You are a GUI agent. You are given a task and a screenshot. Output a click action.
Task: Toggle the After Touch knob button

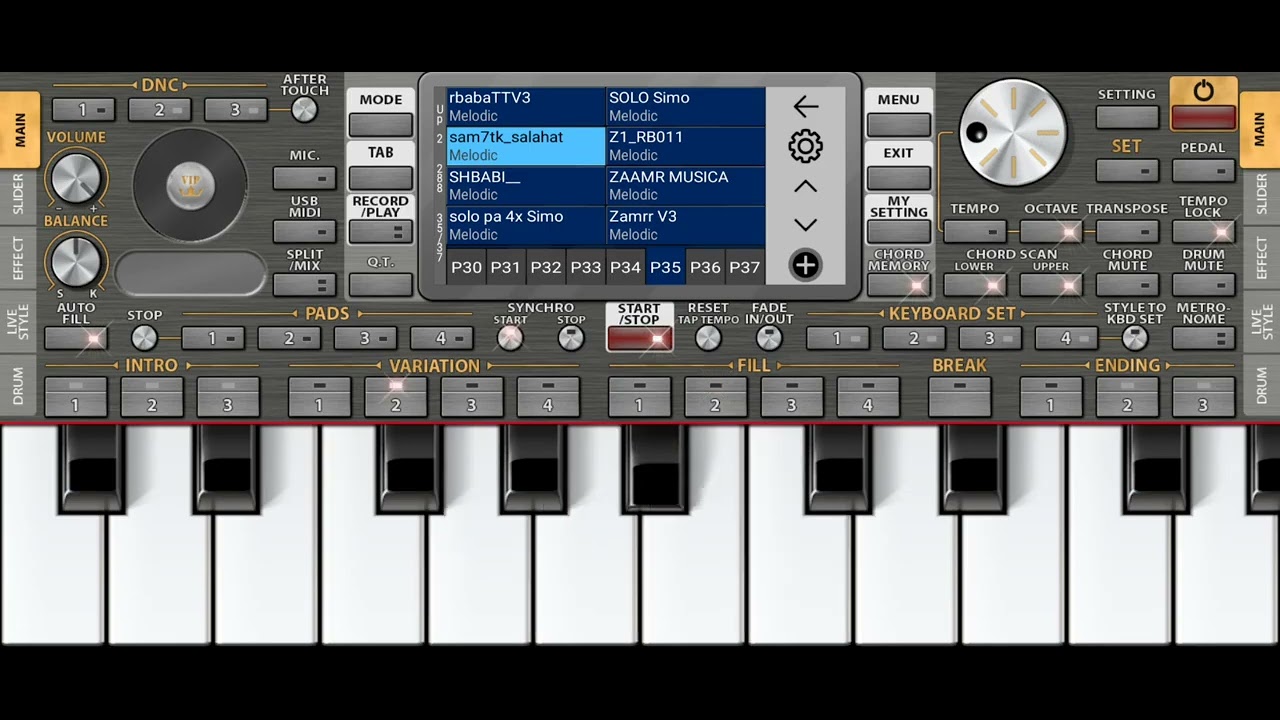304,109
